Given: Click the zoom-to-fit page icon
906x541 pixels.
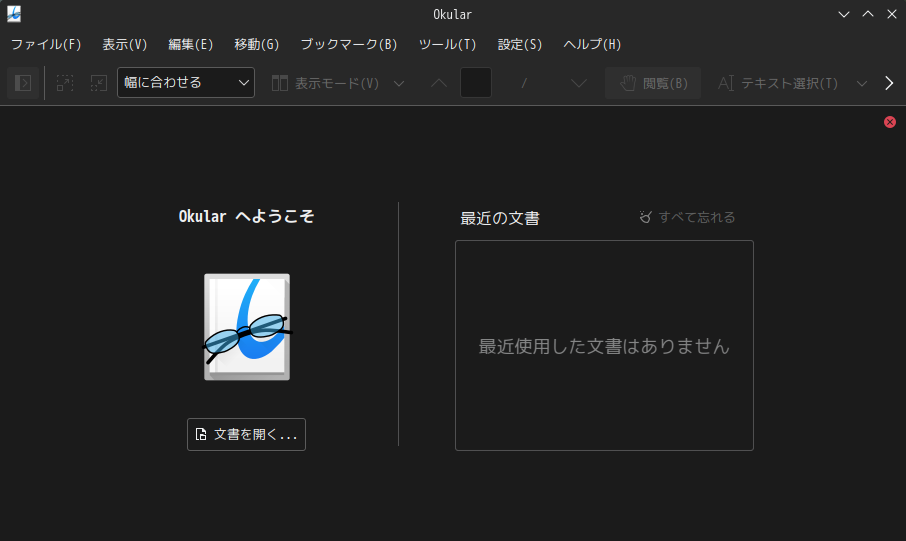Looking at the screenshot, I should (x=65, y=83).
